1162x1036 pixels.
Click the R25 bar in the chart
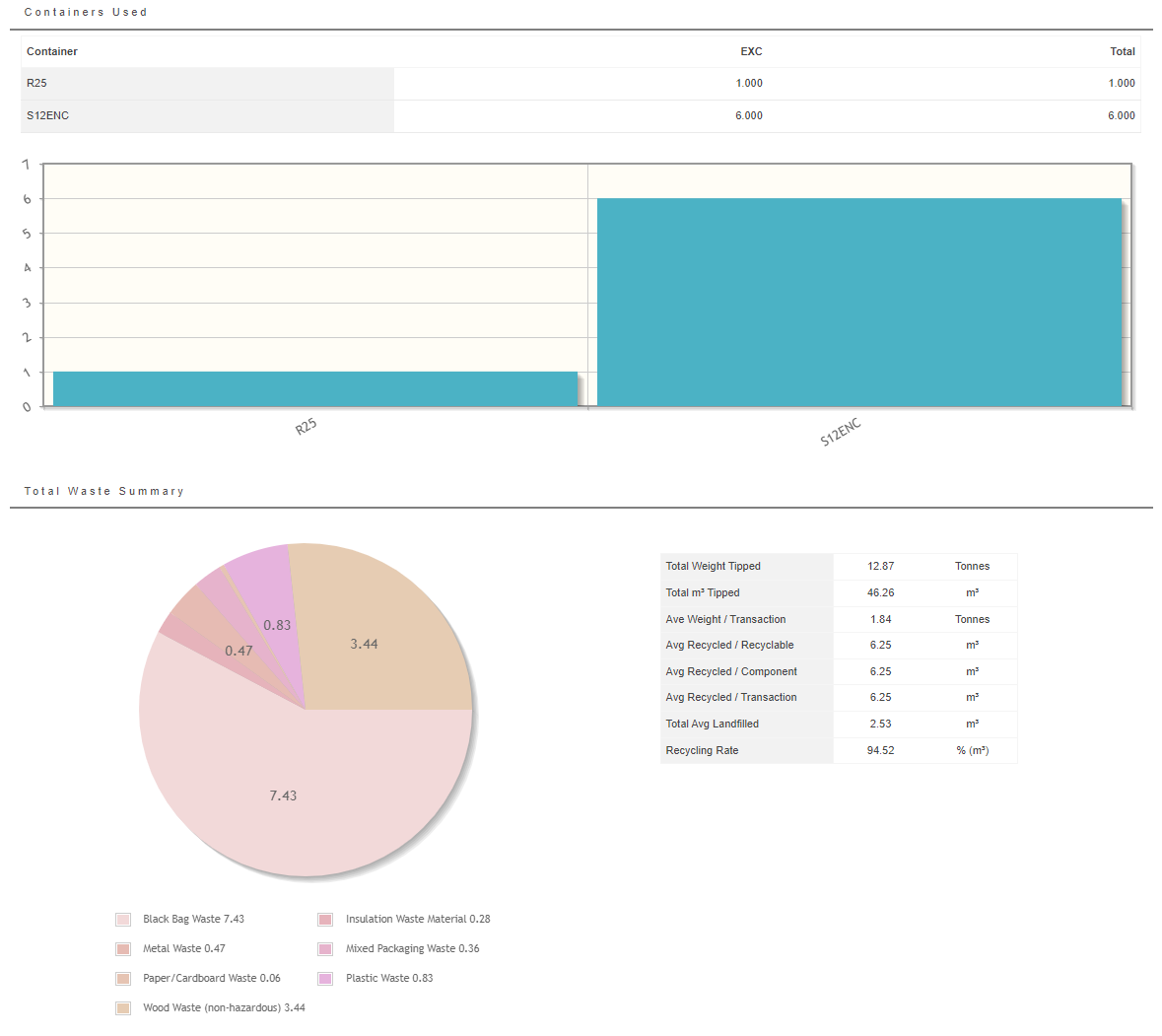[314, 388]
